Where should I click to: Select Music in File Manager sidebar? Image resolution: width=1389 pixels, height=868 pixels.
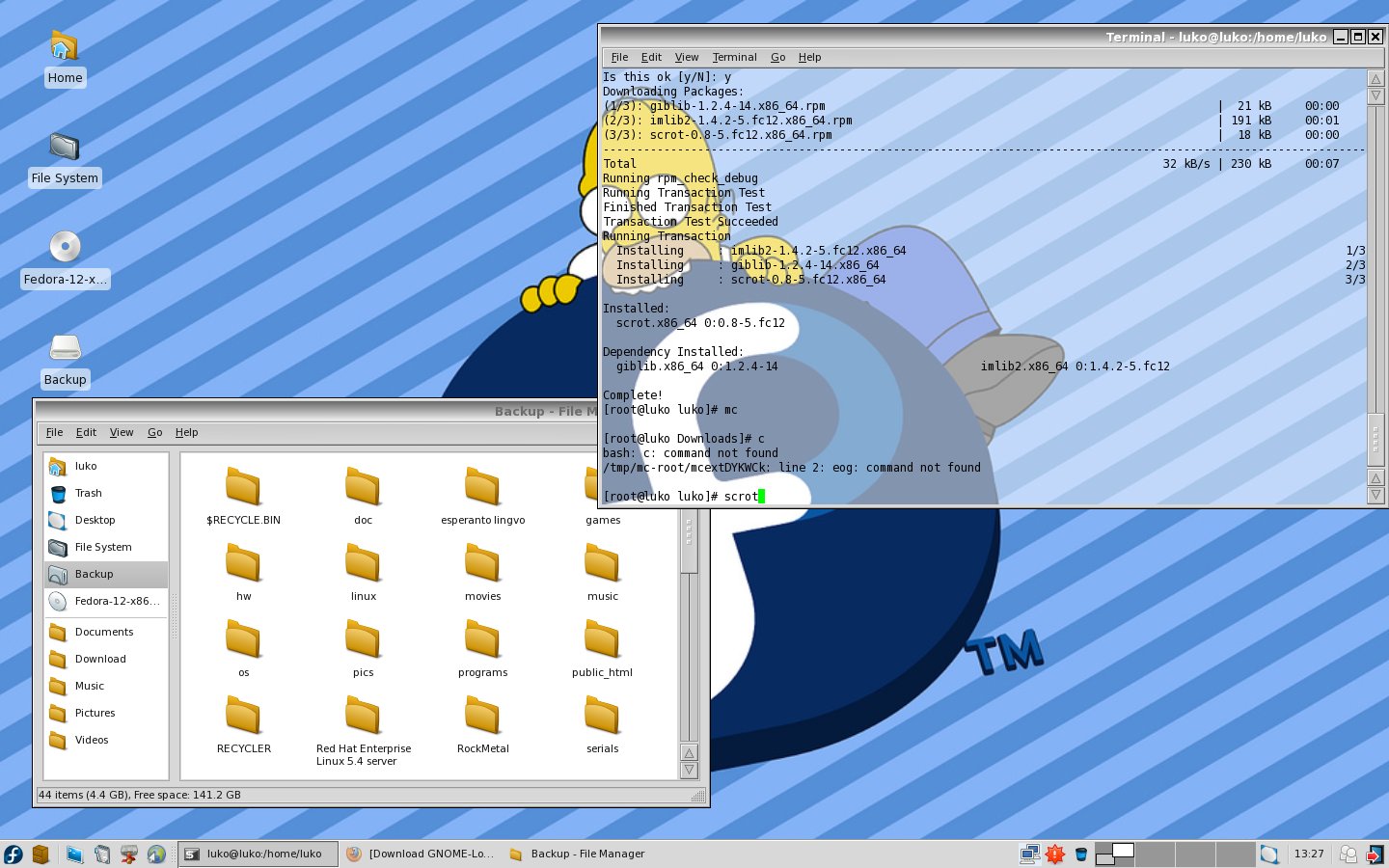point(106,686)
